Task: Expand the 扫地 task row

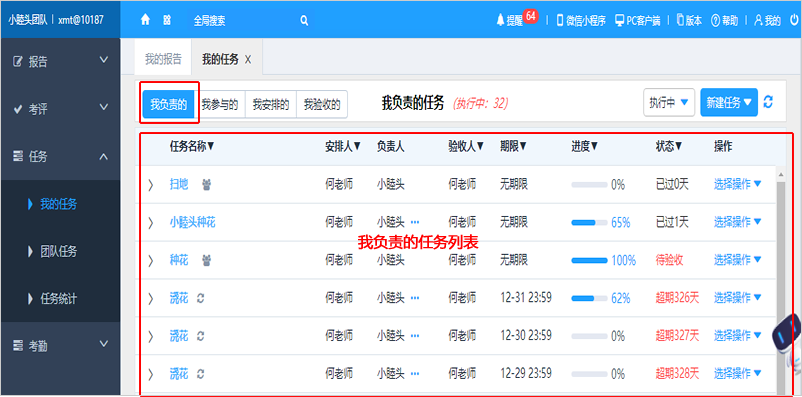Action: (x=150, y=185)
